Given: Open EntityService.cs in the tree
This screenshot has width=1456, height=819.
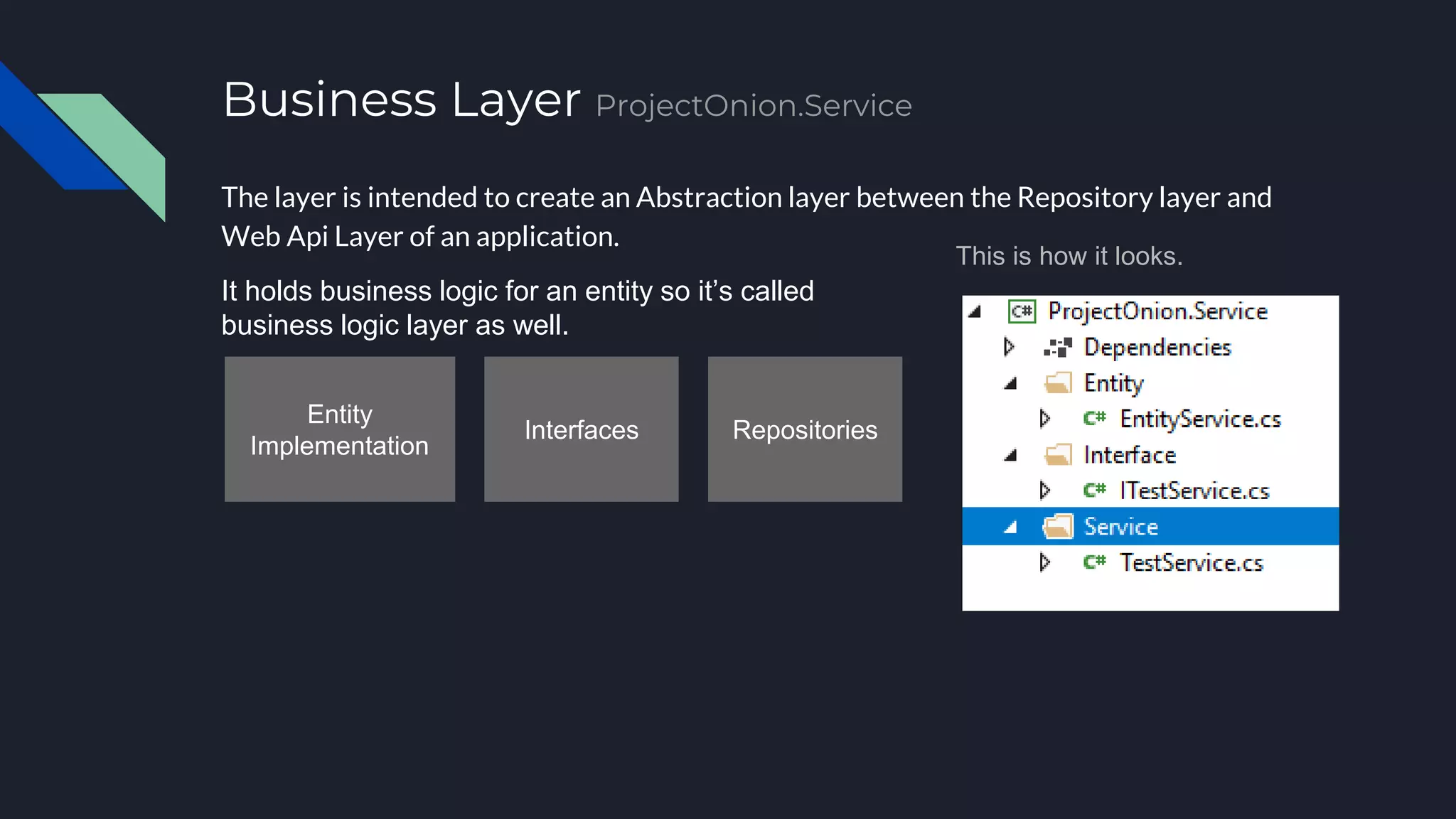Looking at the screenshot, I should 1200,419.
